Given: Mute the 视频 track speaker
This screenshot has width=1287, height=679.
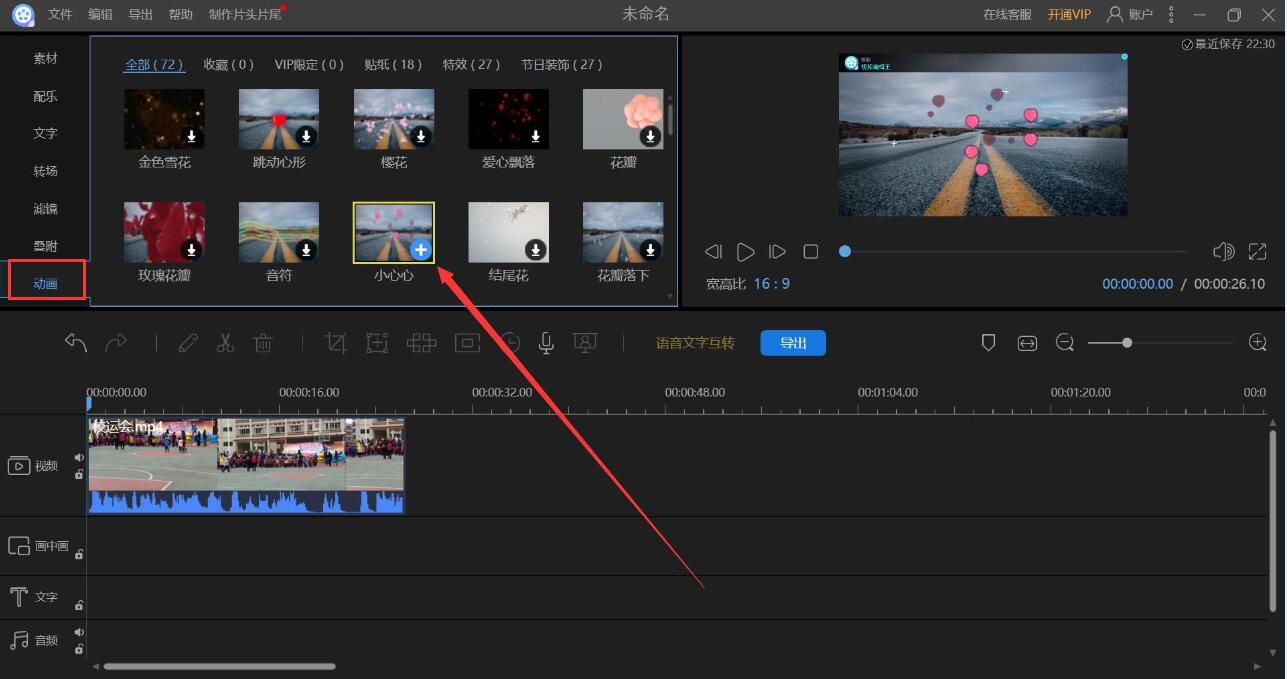Looking at the screenshot, I should coord(79,458).
